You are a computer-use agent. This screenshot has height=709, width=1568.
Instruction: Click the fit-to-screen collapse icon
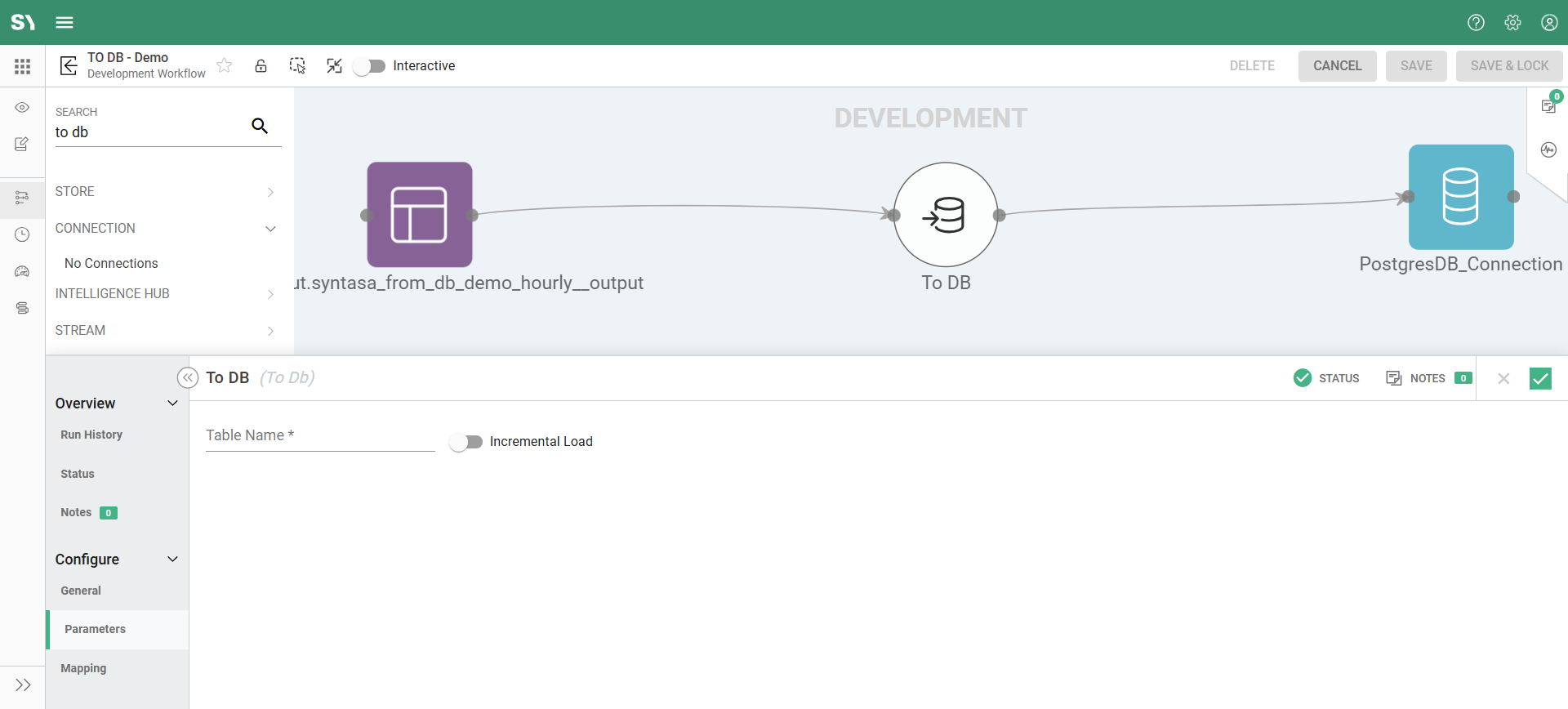click(x=334, y=65)
